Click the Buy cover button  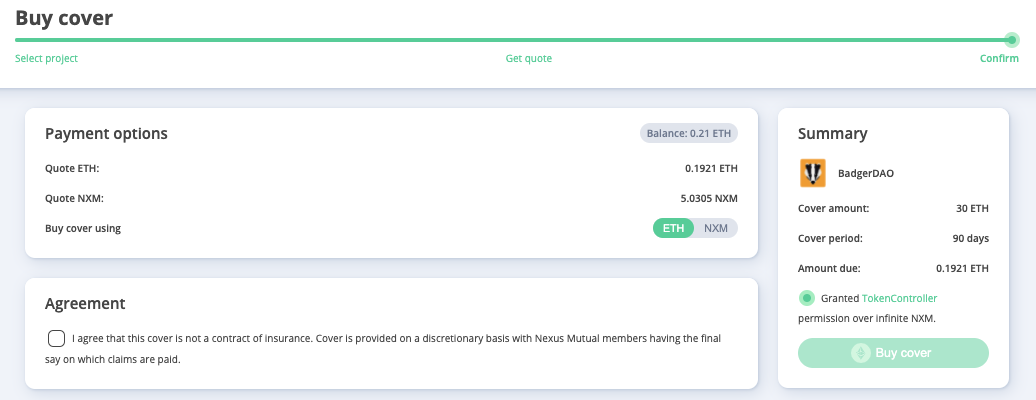tap(893, 353)
